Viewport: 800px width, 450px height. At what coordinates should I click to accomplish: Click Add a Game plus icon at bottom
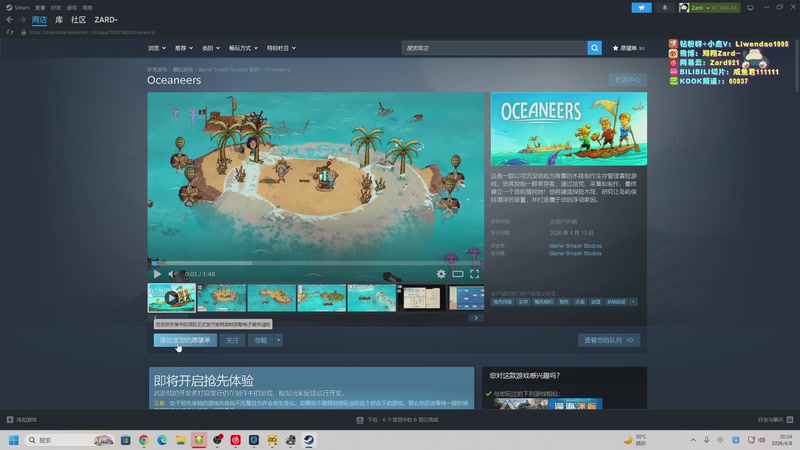pos(10,419)
